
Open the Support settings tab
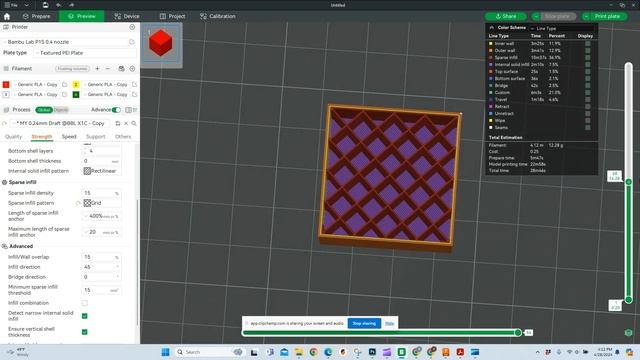coord(96,137)
